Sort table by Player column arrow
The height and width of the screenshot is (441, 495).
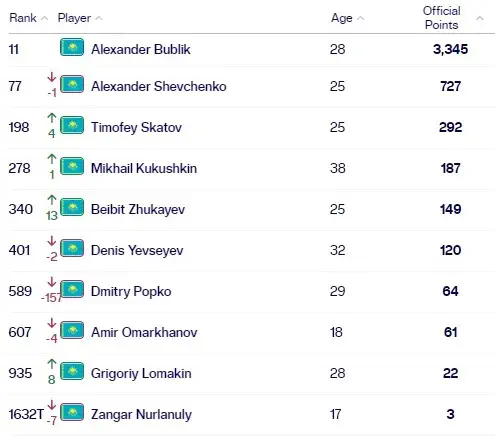click(x=99, y=18)
